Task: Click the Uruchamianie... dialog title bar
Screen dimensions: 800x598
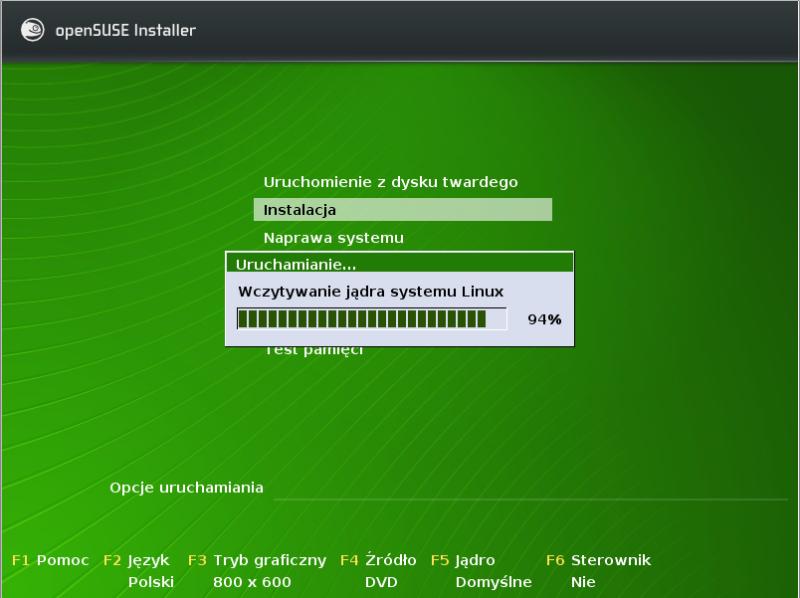Action: (400, 265)
